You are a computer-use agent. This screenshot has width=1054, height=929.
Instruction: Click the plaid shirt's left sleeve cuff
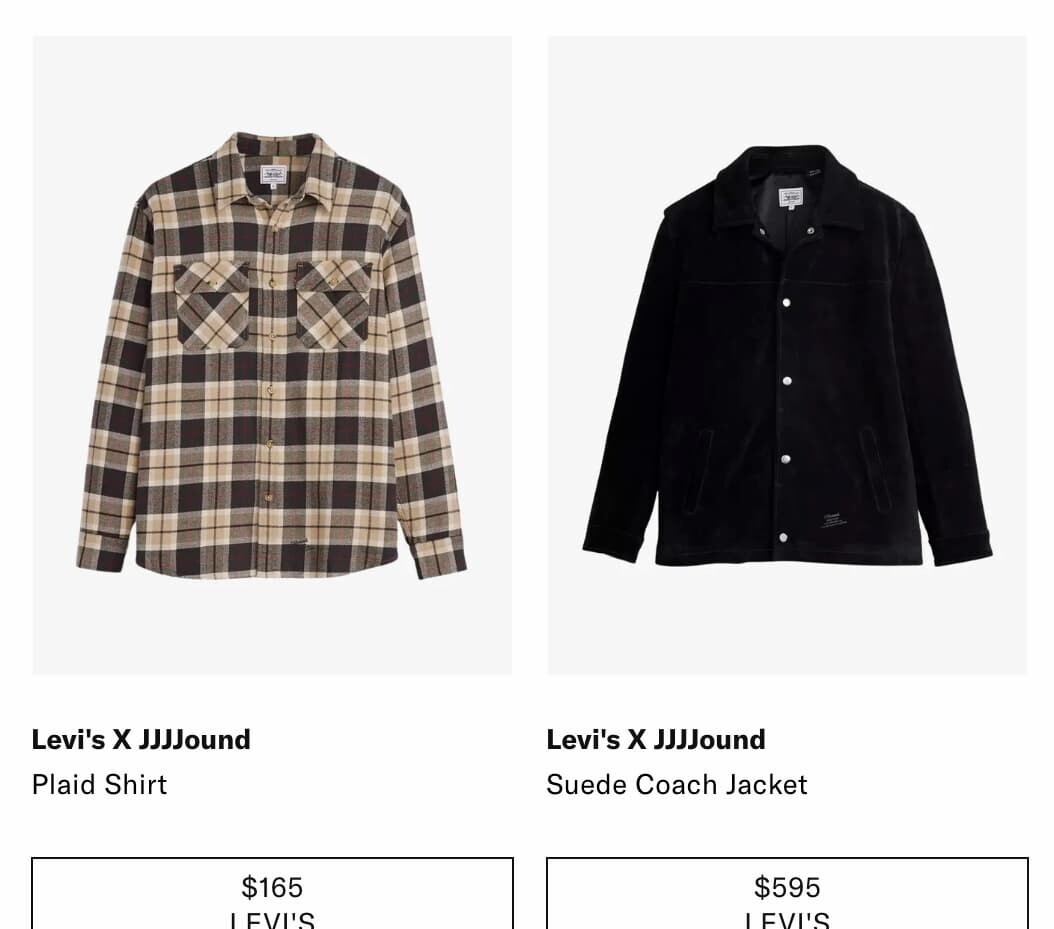click(x=101, y=549)
